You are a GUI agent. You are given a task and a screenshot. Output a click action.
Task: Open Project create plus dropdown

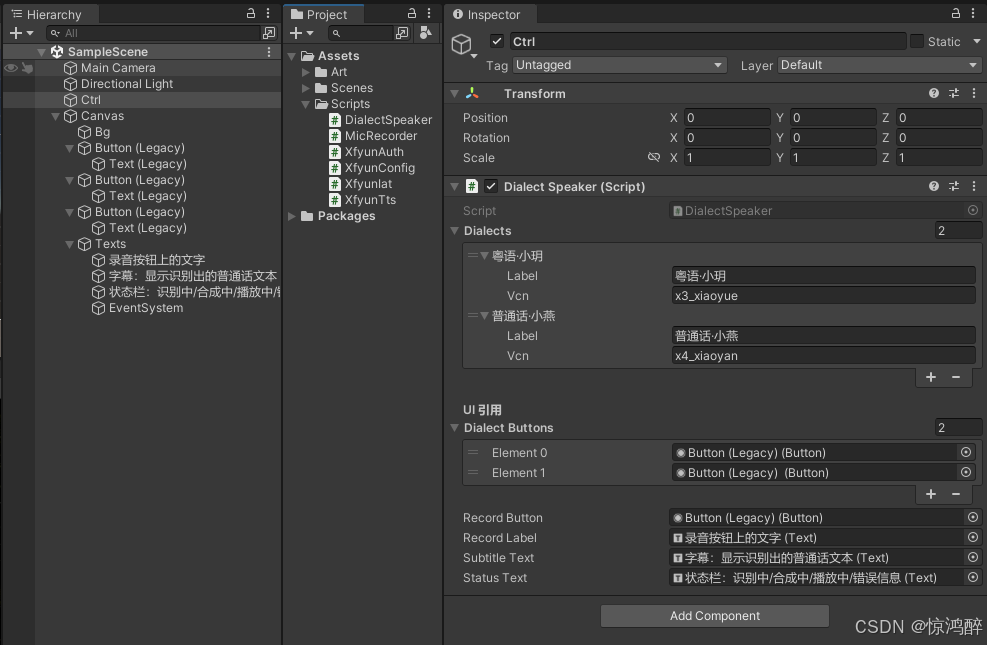[301, 33]
